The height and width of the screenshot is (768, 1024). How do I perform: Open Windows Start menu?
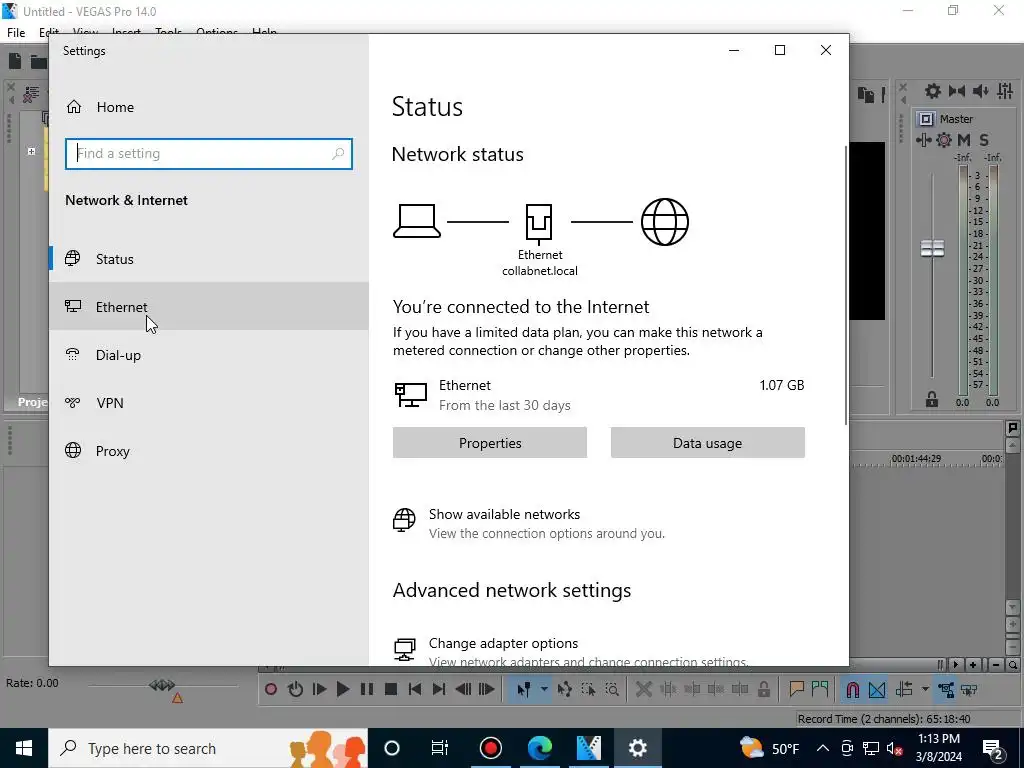[24, 748]
